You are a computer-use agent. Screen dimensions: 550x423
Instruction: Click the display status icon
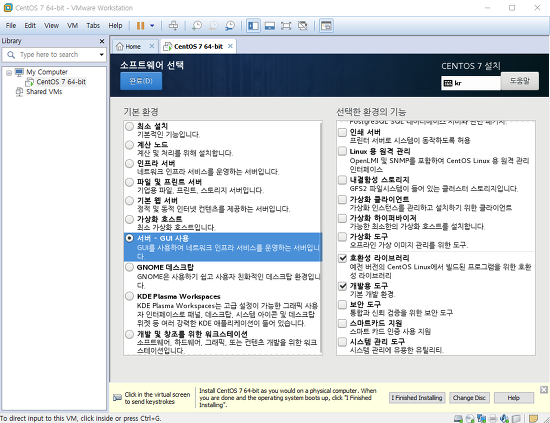point(516,418)
